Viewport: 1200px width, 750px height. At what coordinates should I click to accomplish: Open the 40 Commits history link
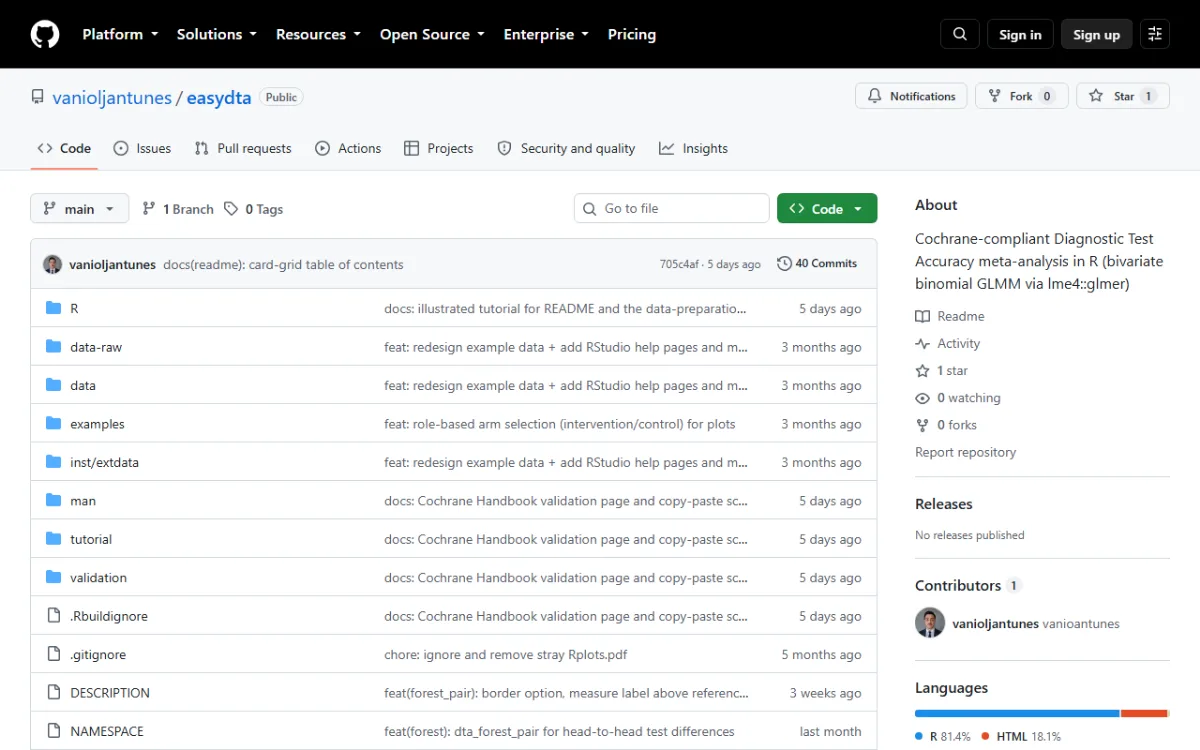817,264
